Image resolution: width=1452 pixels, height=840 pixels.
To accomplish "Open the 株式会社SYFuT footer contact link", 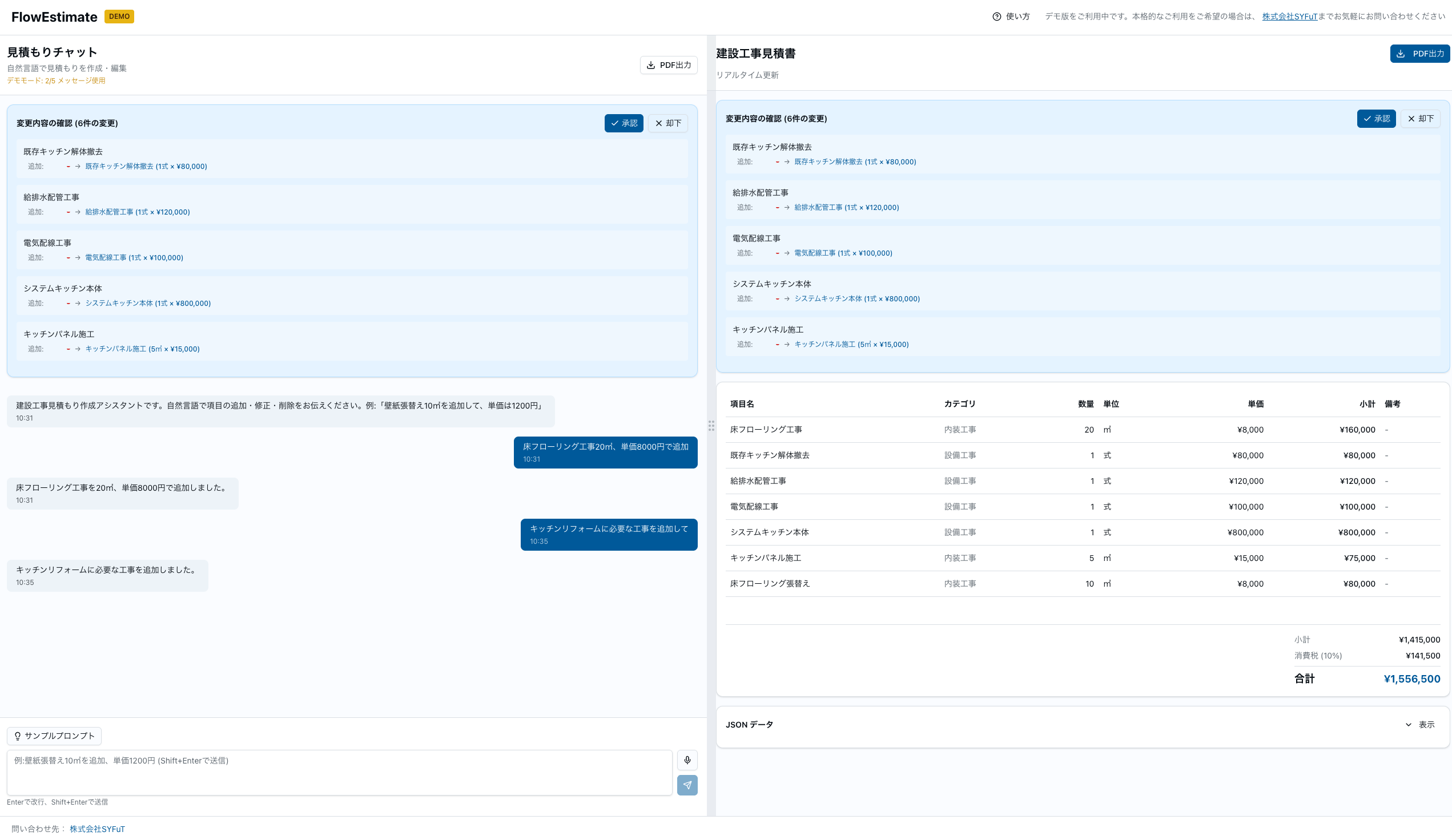I will [x=97, y=829].
